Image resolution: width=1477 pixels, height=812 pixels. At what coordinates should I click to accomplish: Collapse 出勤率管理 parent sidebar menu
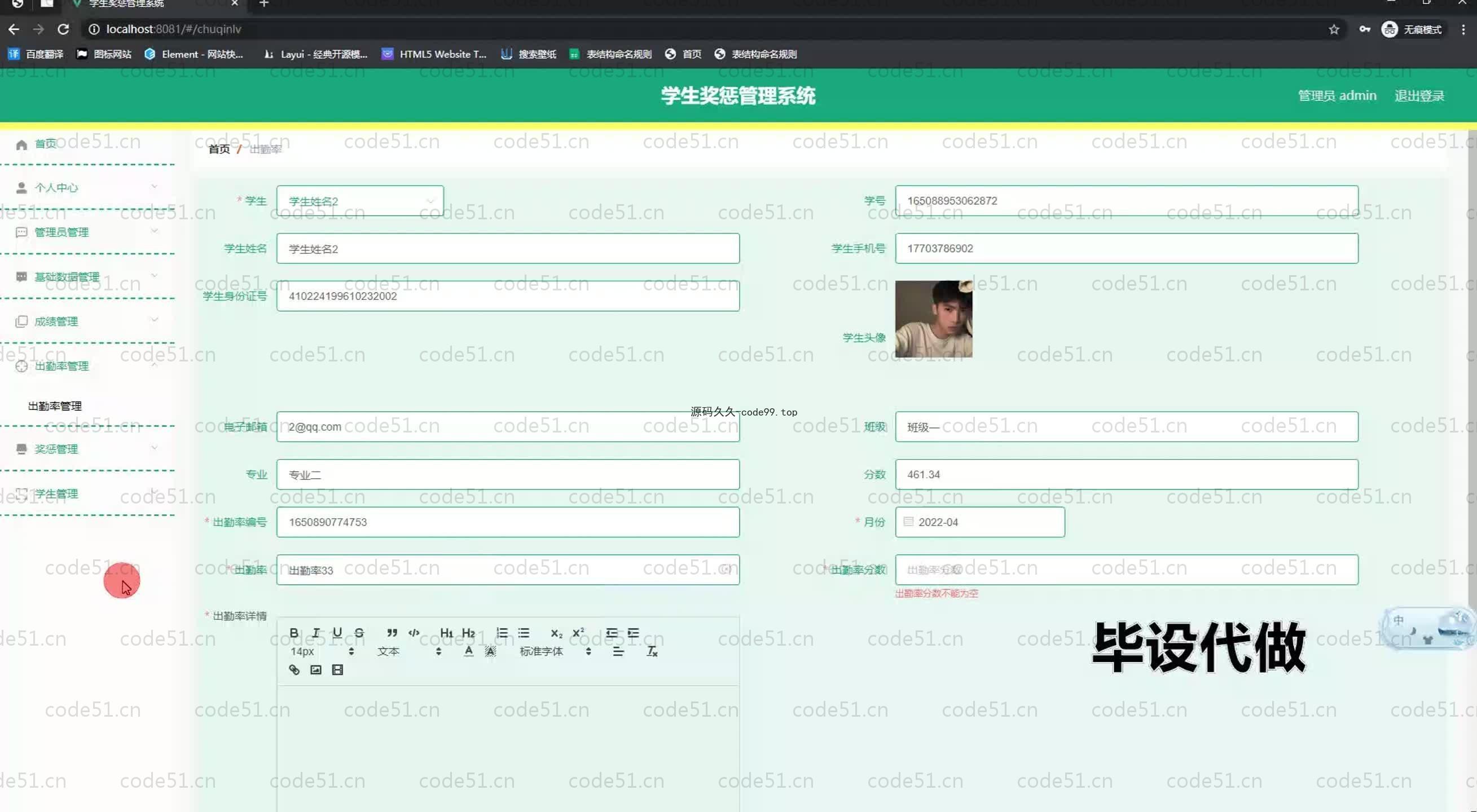[87, 366]
